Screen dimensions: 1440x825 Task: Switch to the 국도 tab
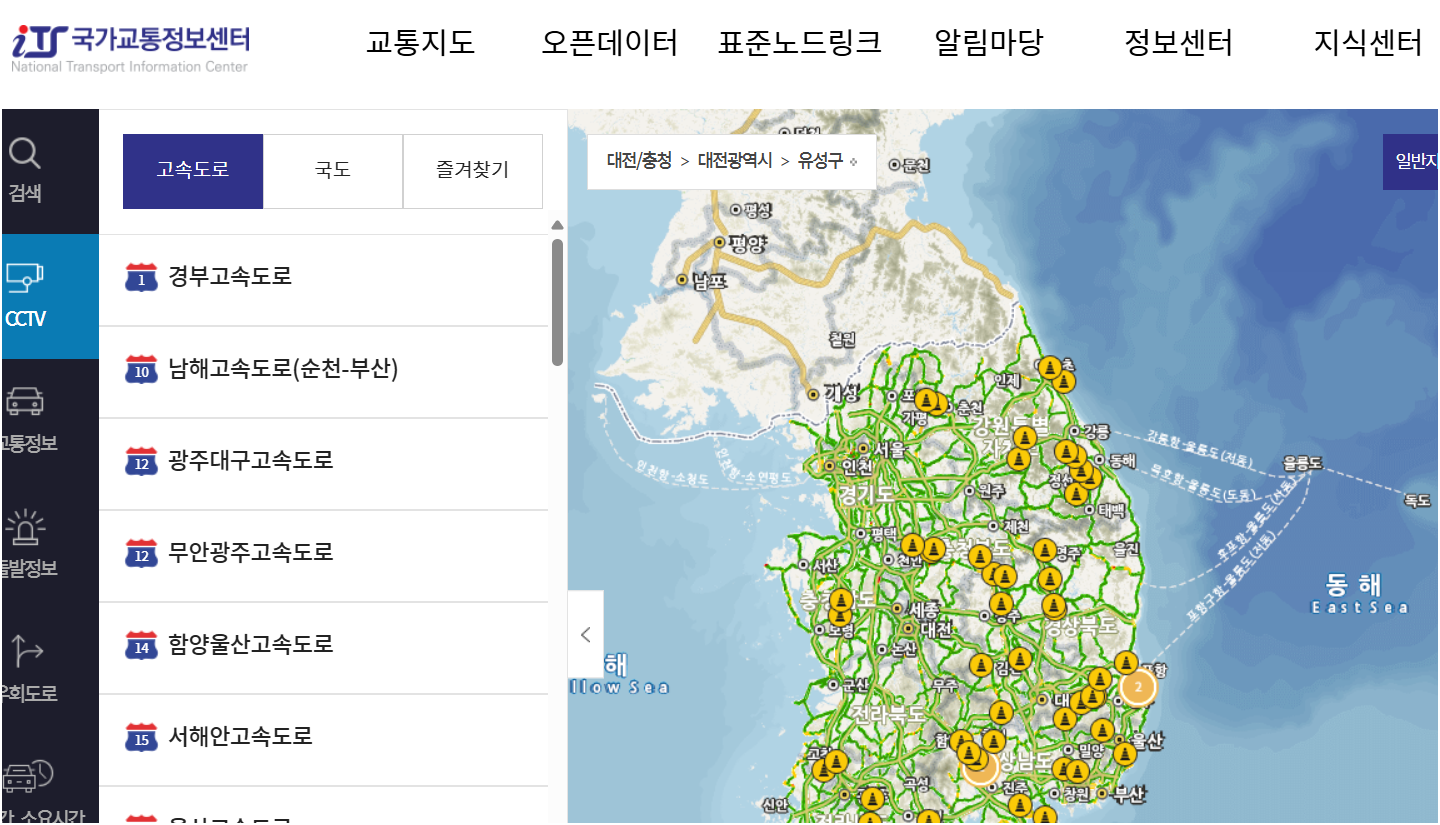[x=333, y=171]
